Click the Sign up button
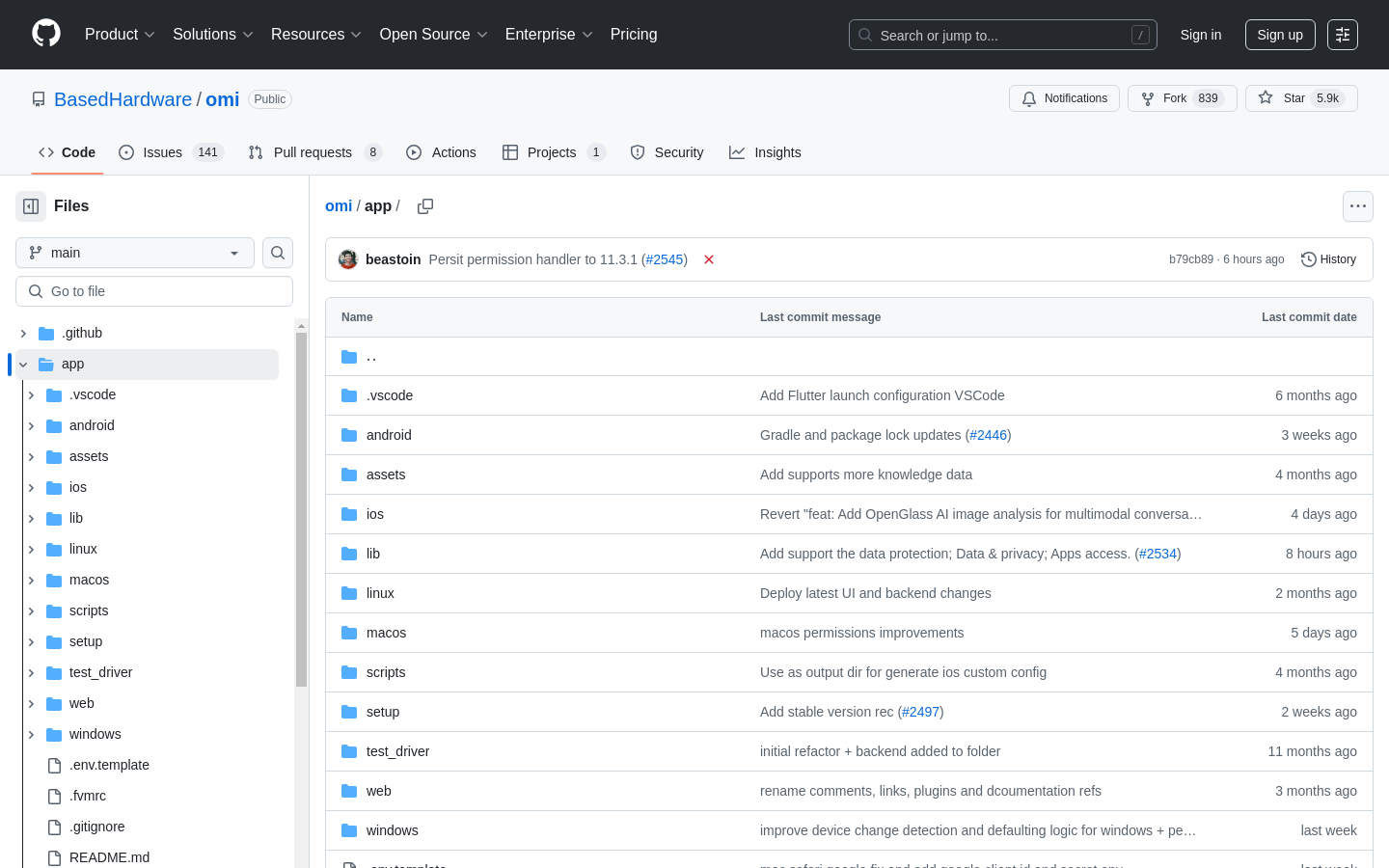Image resolution: width=1389 pixels, height=868 pixels. pyautogui.click(x=1280, y=35)
